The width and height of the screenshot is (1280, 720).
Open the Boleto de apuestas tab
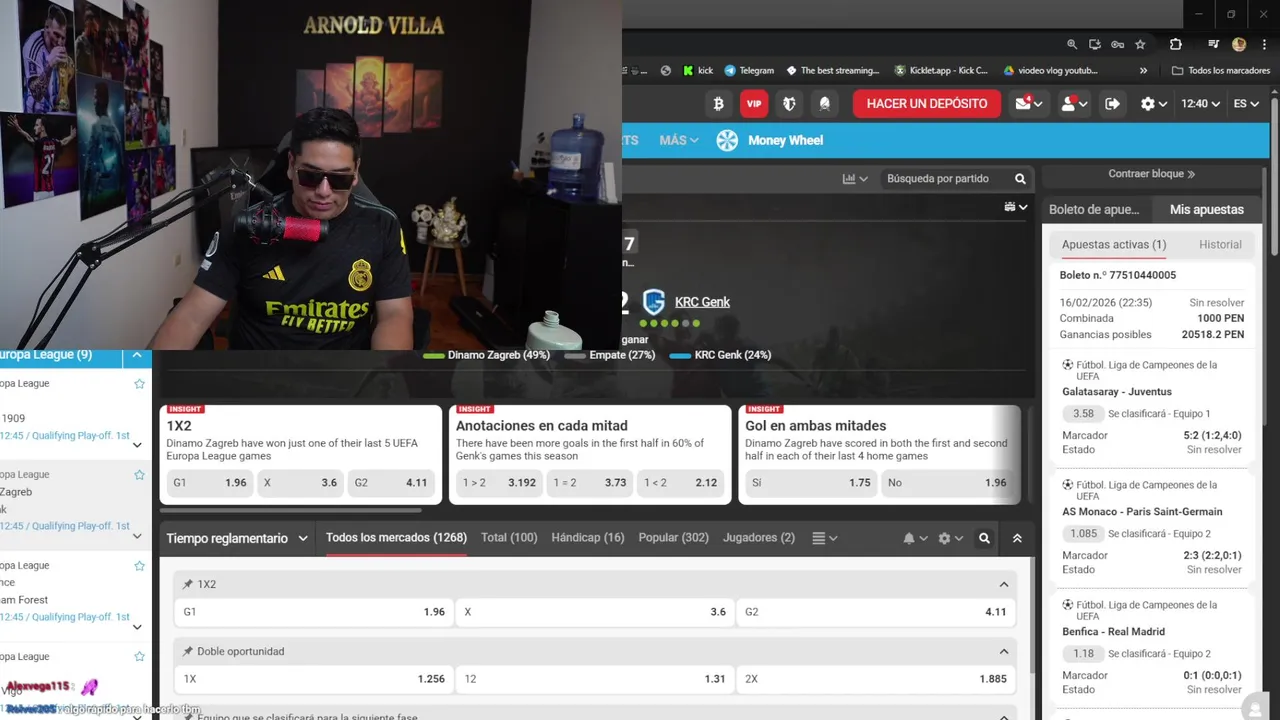click(1094, 209)
